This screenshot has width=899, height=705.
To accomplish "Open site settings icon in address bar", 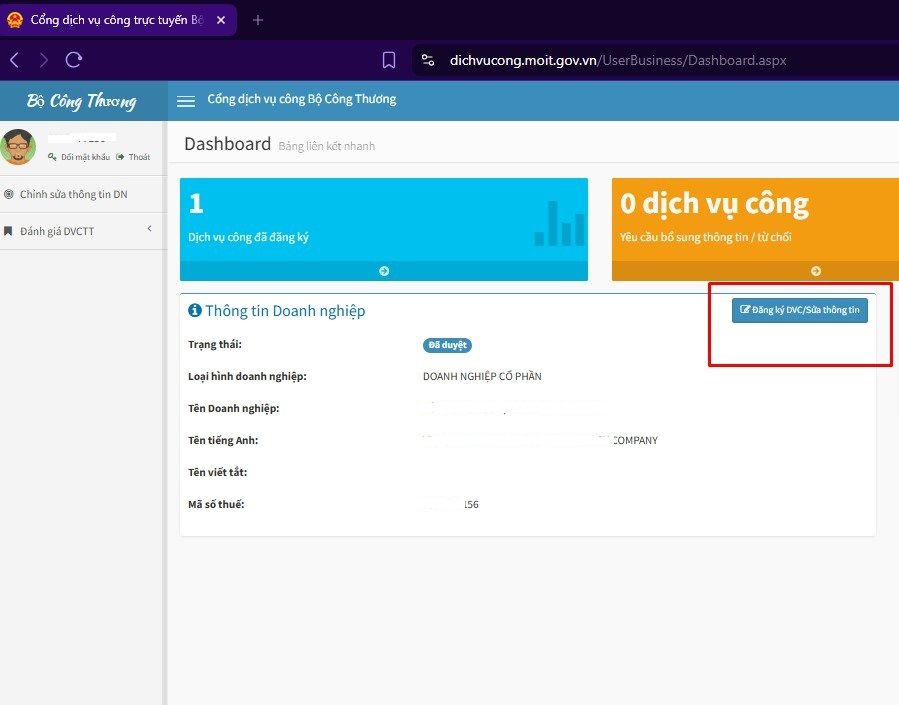I will (x=428, y=60).
